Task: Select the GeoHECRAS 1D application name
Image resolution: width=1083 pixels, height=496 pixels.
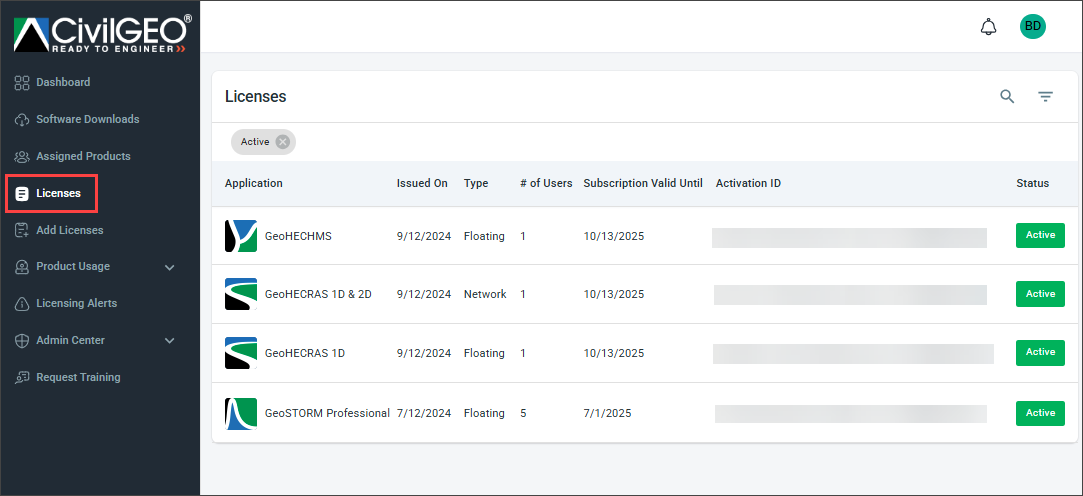Action: [305, 354]
